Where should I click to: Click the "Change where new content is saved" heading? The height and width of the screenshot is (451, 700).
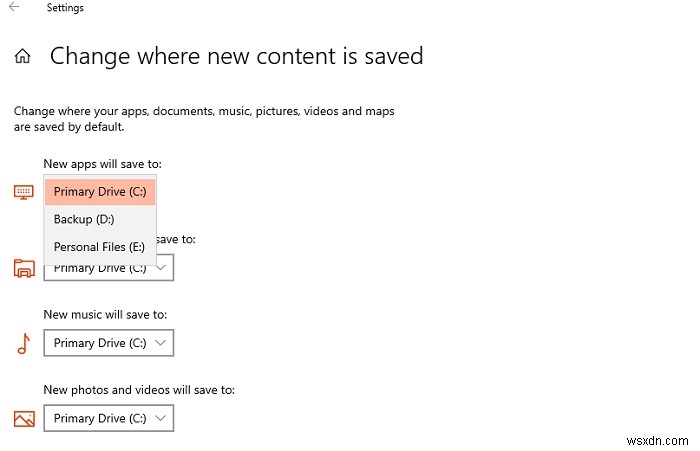click(237, 56)
